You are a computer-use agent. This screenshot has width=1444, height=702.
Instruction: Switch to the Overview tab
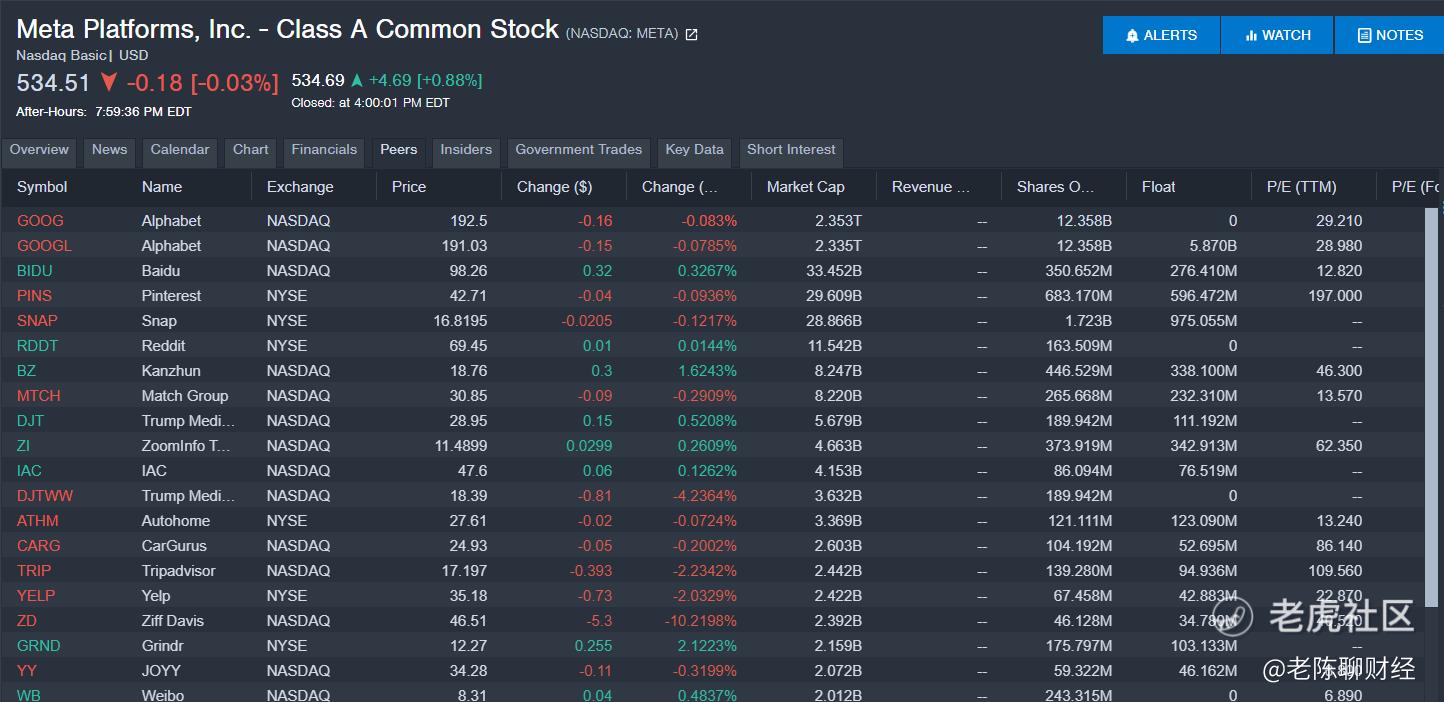point(39,150)
